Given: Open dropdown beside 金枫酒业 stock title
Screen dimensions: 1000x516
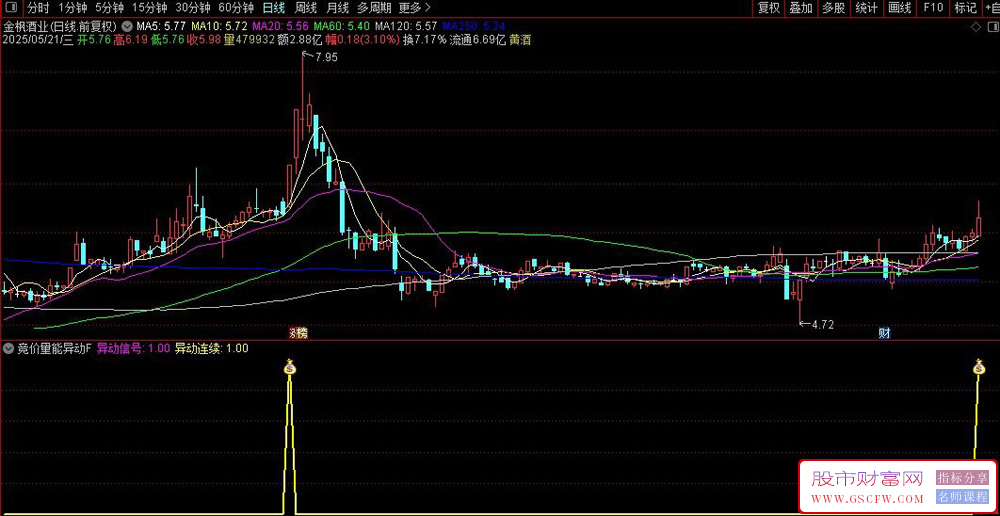Looking at the screenshot, I should [x=127, y=27].
